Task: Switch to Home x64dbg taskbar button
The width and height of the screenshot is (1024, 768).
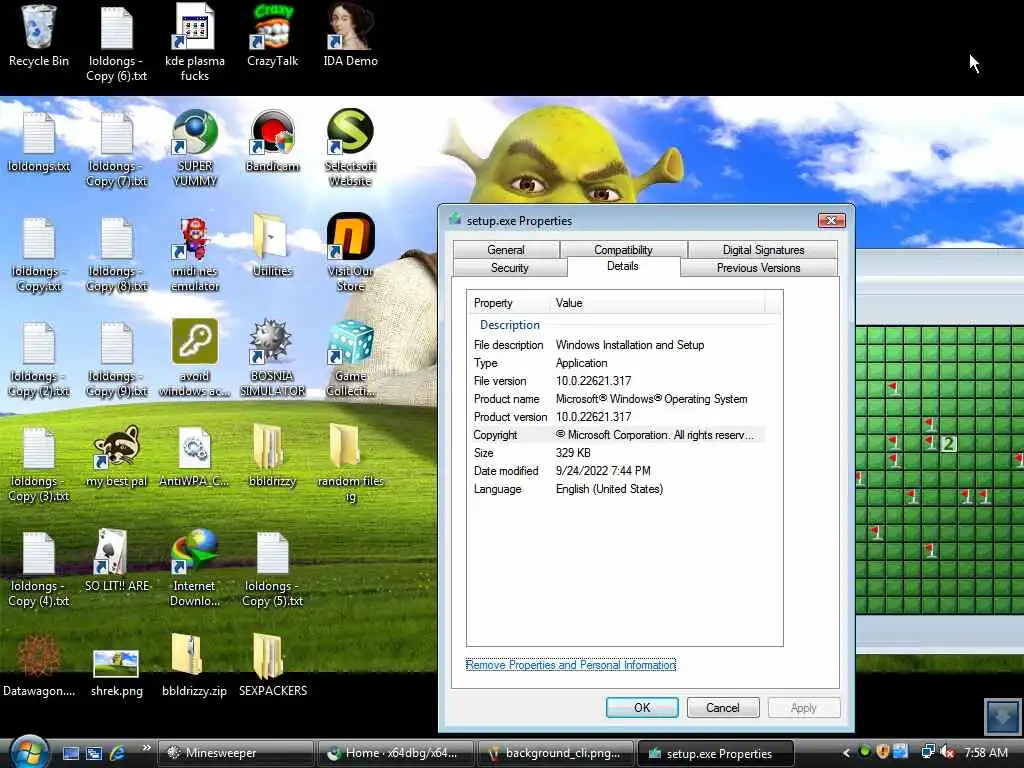Action: coord(396,753)
